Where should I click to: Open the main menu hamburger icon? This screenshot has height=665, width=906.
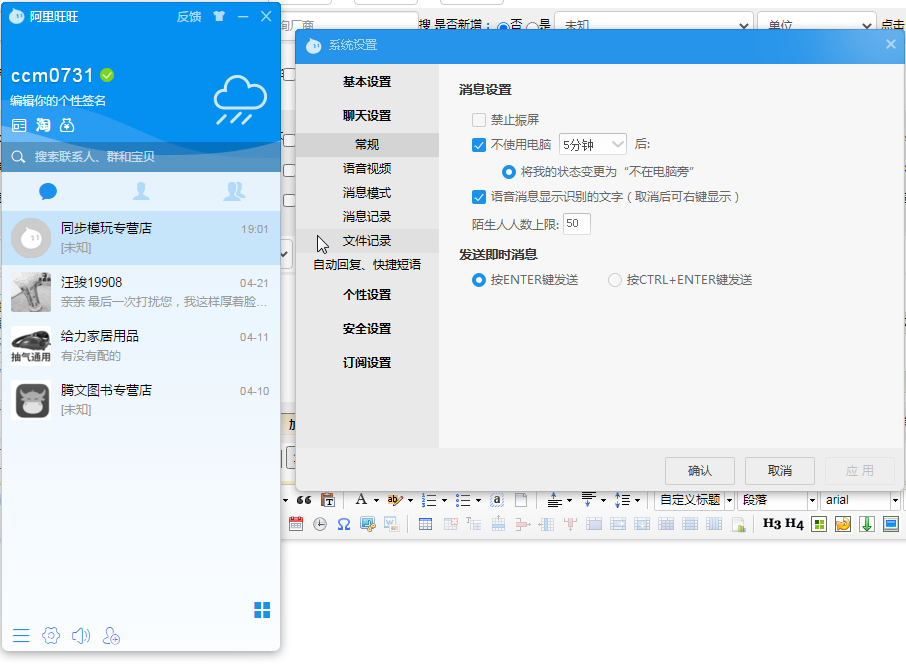click(x=21, y=636)
